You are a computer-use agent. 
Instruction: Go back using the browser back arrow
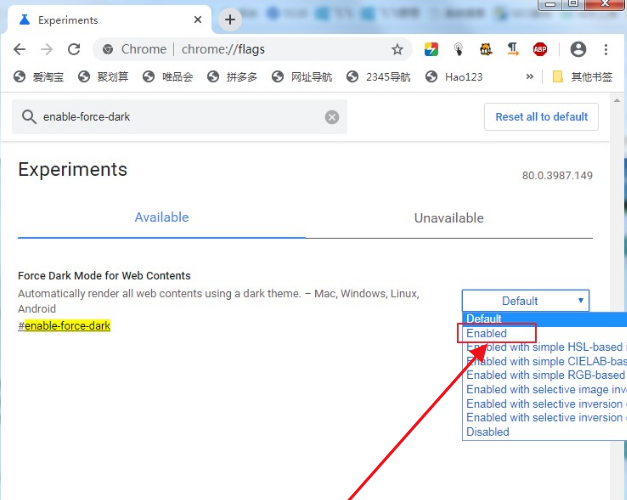[19, 49]
